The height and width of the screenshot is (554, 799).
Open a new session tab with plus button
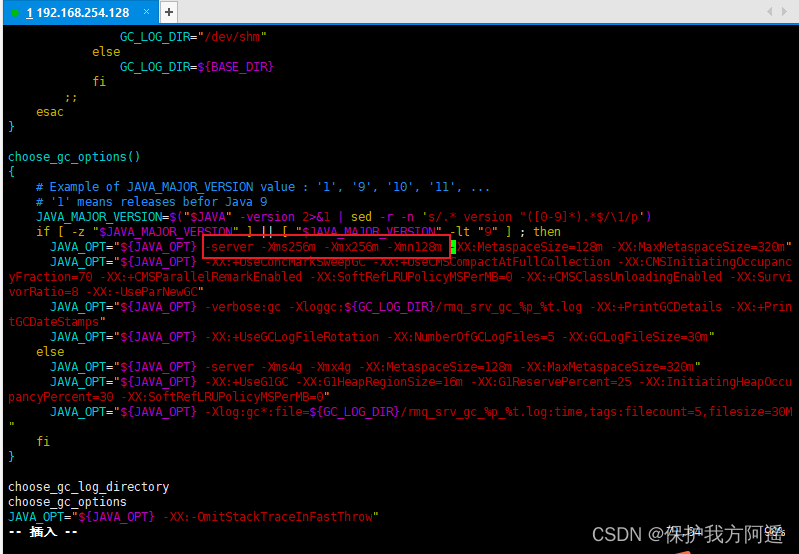tap(169, 12)
